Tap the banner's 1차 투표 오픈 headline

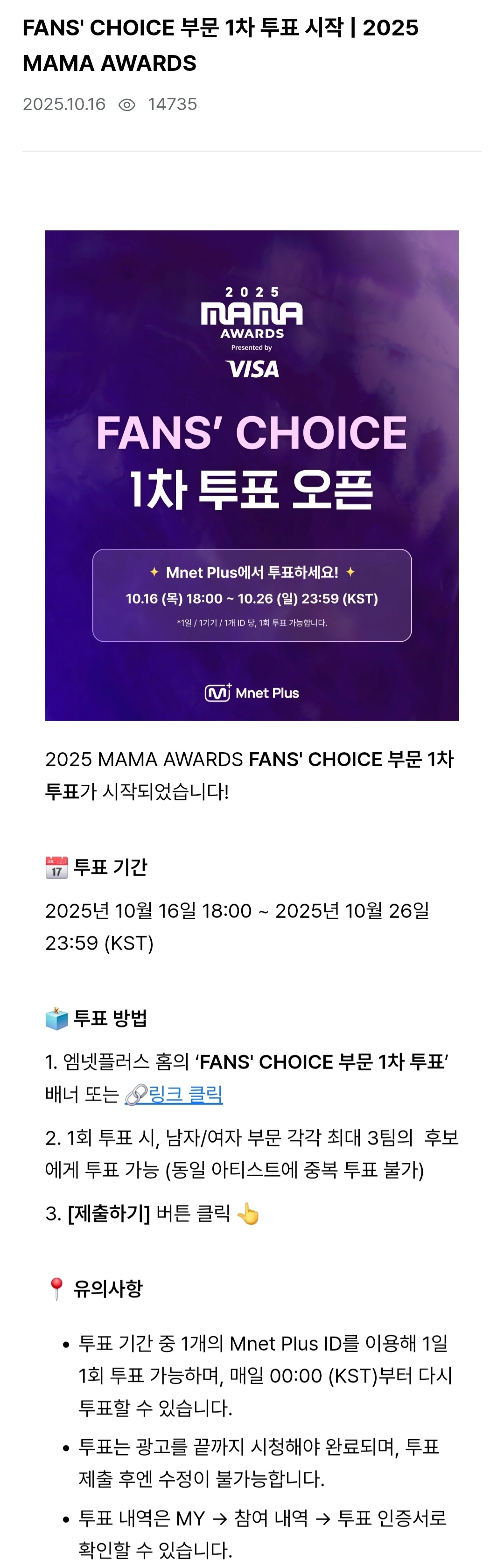pos(252,490)
